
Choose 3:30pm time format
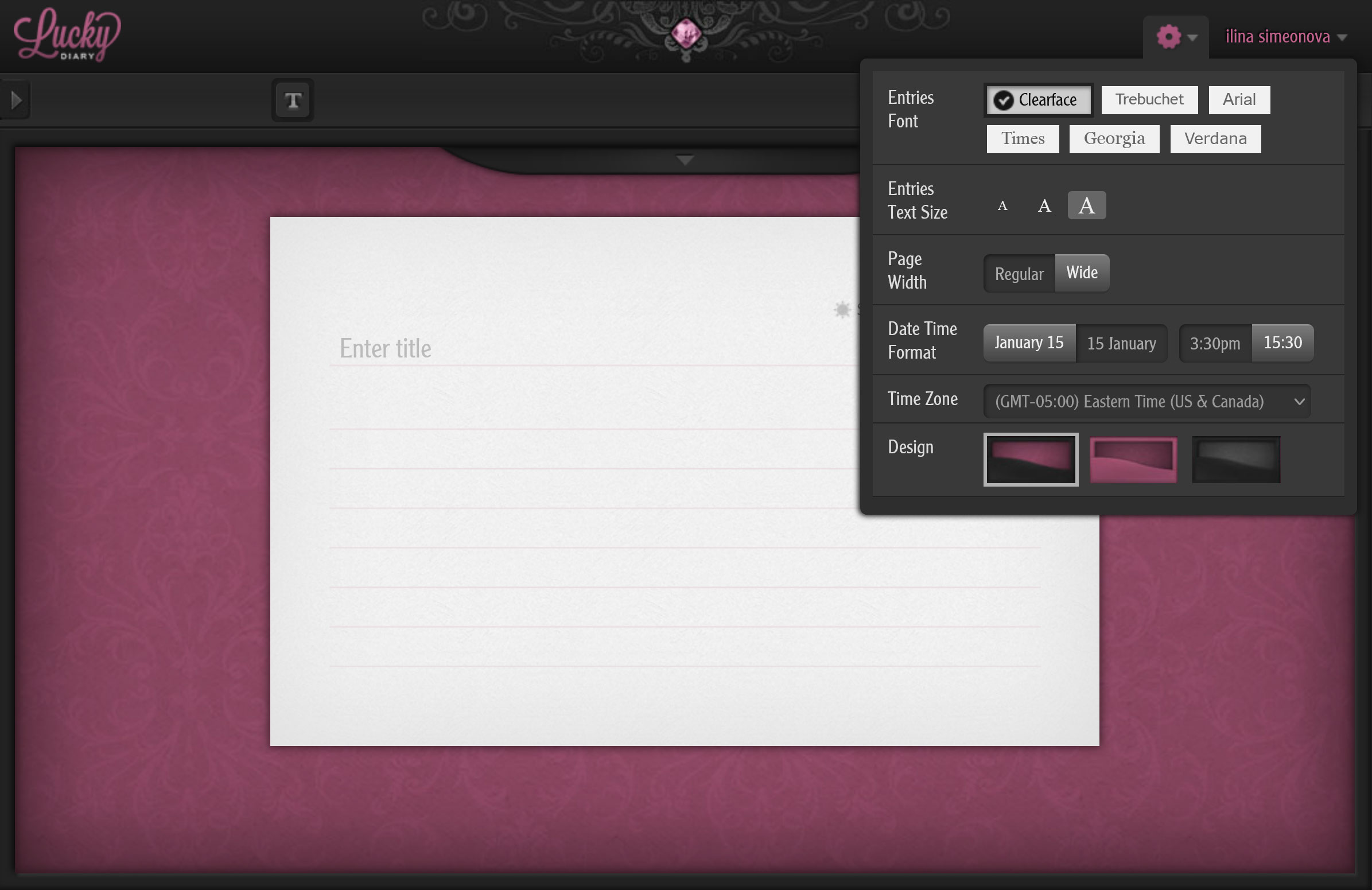[x=1215, y=344]
